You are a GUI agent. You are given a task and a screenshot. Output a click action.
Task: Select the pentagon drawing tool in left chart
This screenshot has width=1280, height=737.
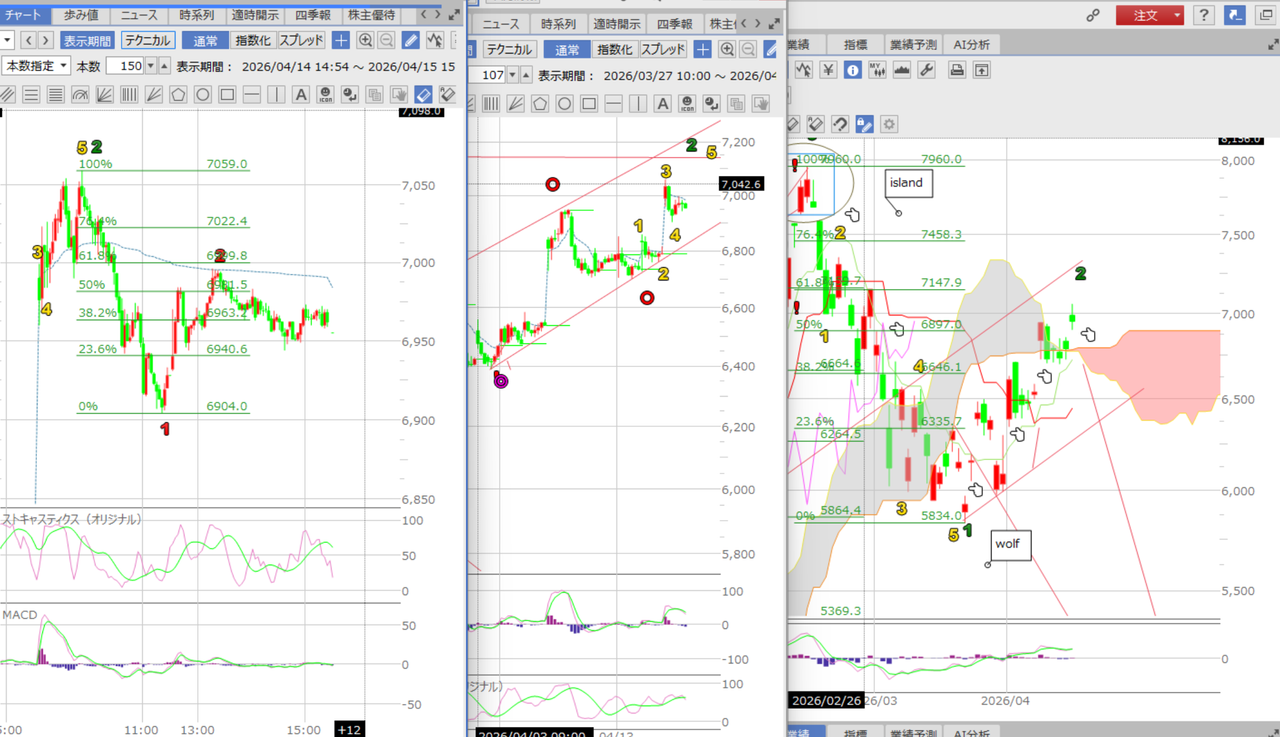[x=178, y=95]
